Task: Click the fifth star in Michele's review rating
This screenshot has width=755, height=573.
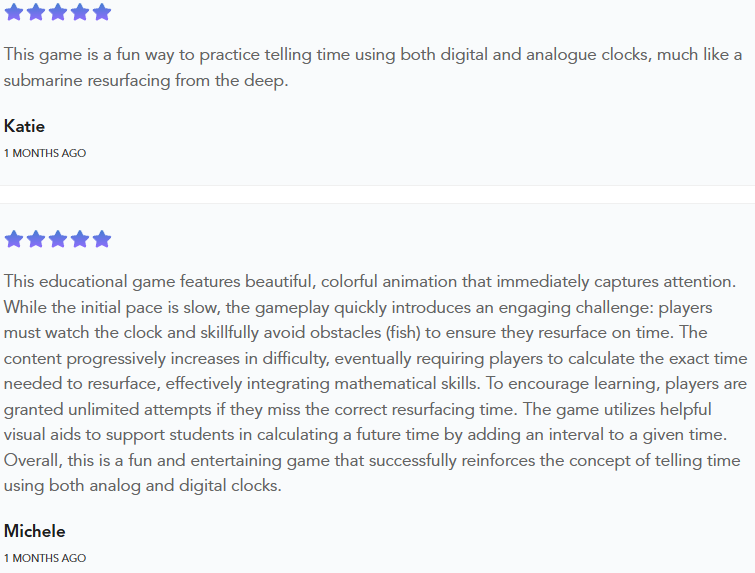Action: pyautogui.click(x=102, y=239)
